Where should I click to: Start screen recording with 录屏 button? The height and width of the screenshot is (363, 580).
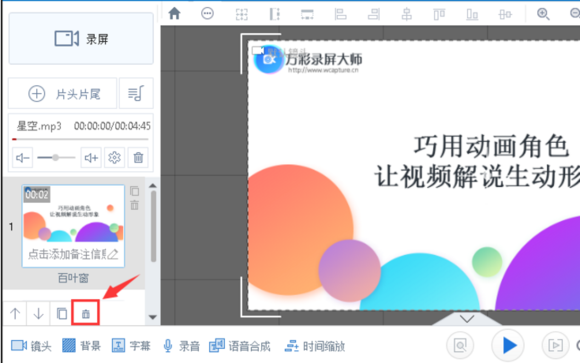[x=81, y=38]
